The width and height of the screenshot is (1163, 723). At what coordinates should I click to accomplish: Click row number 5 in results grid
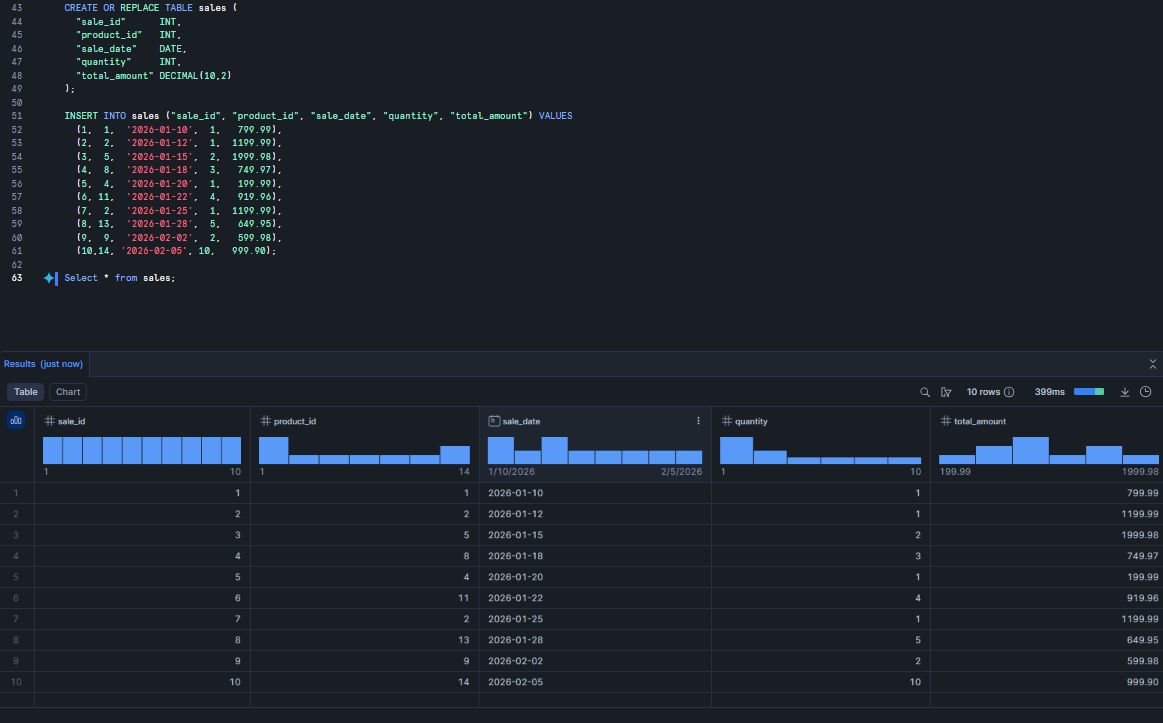tap(16, 577)
